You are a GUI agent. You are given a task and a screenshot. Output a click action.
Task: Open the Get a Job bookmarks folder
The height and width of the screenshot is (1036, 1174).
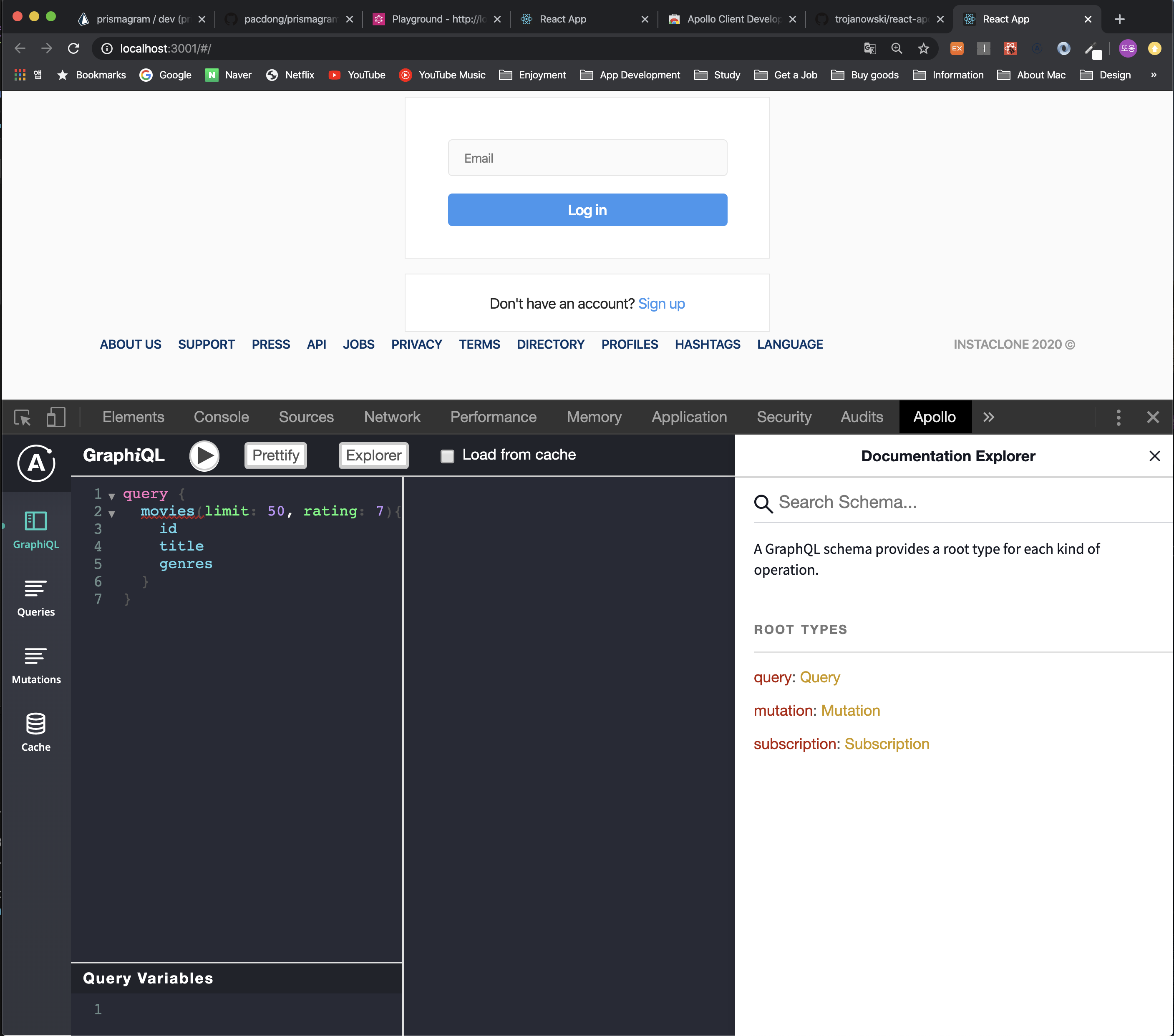click(785, 75)
